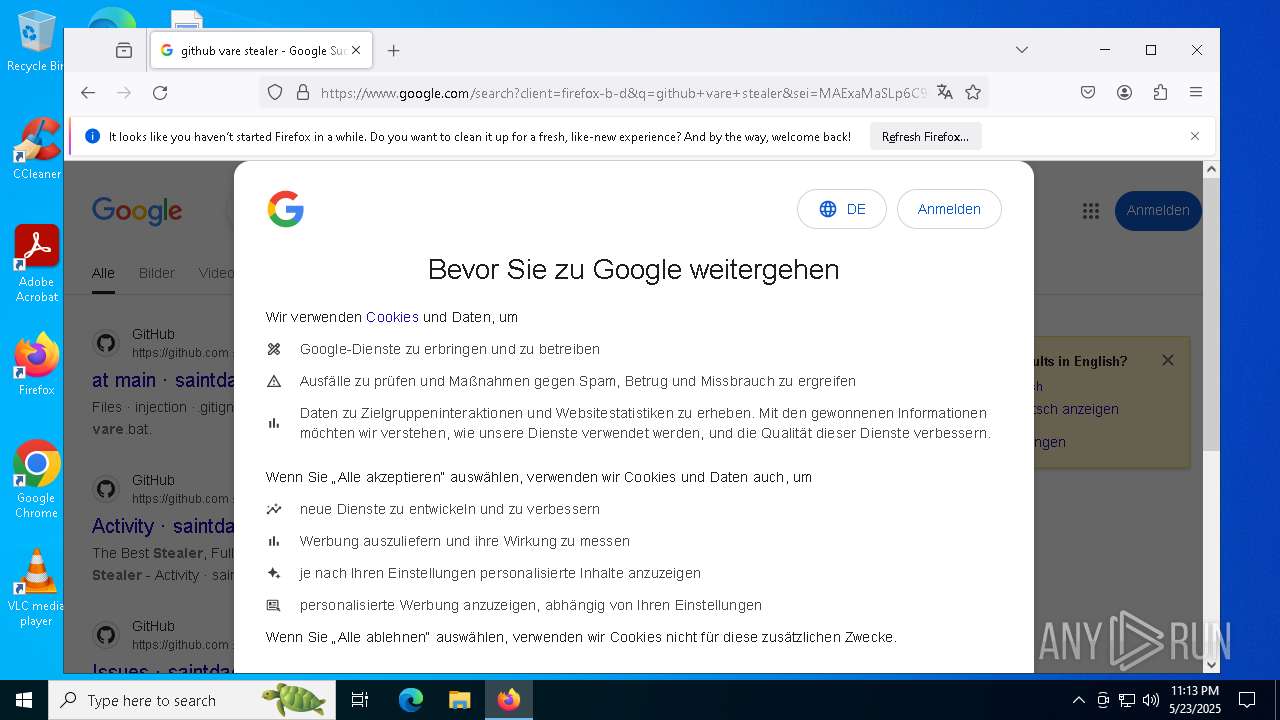Show hidden system tray icons
Viewport: 1280px width, 720px height.
pyautogui.click(x=1078, y=700)
